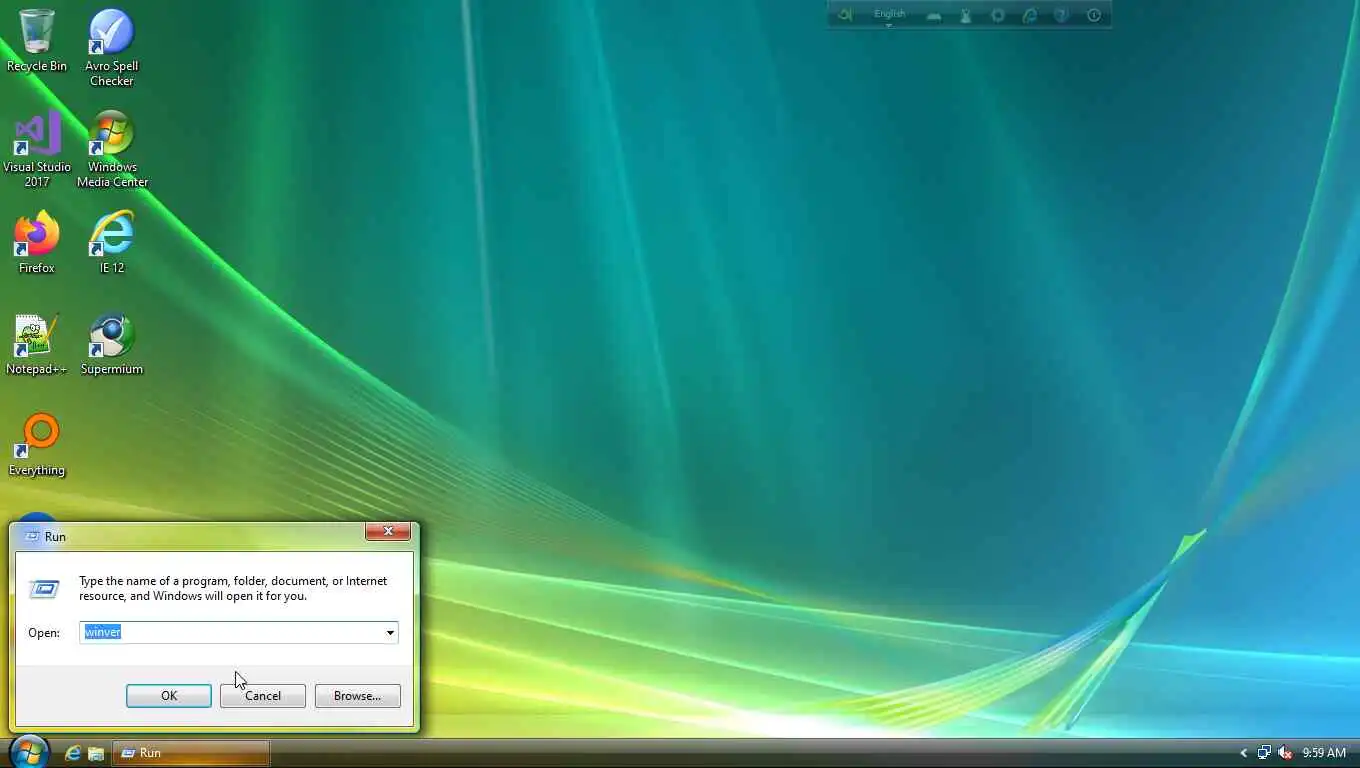Open the Windows Start orb
This screenshot has width=1360, height=768.
28,752
